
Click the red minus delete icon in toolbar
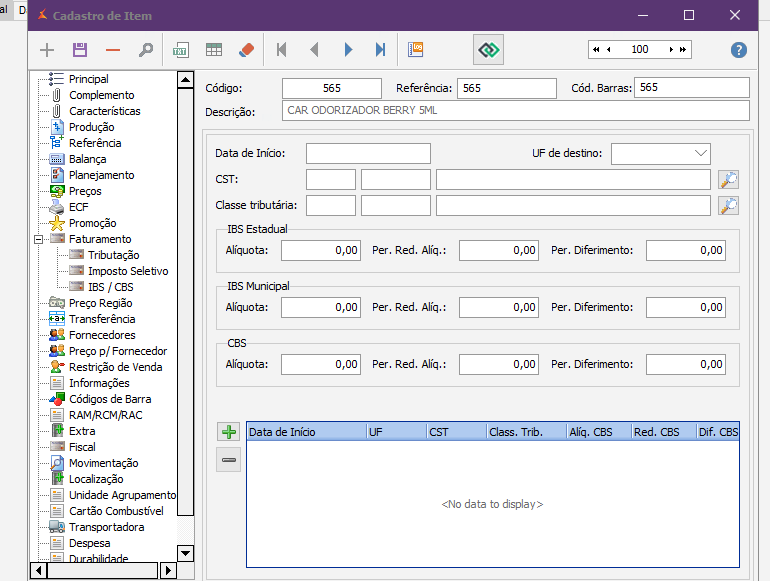point(112,50)
